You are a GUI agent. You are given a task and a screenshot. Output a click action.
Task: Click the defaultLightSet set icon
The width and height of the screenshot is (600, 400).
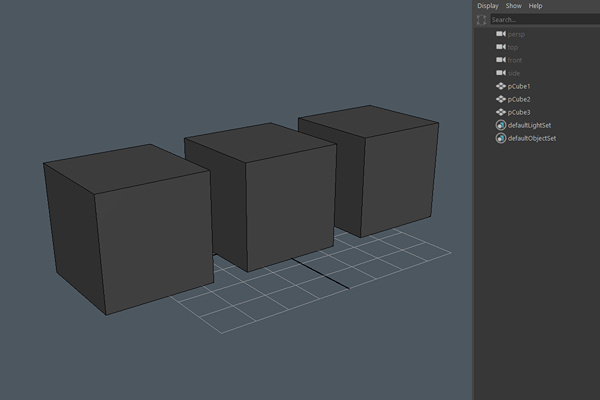(500, 125)
